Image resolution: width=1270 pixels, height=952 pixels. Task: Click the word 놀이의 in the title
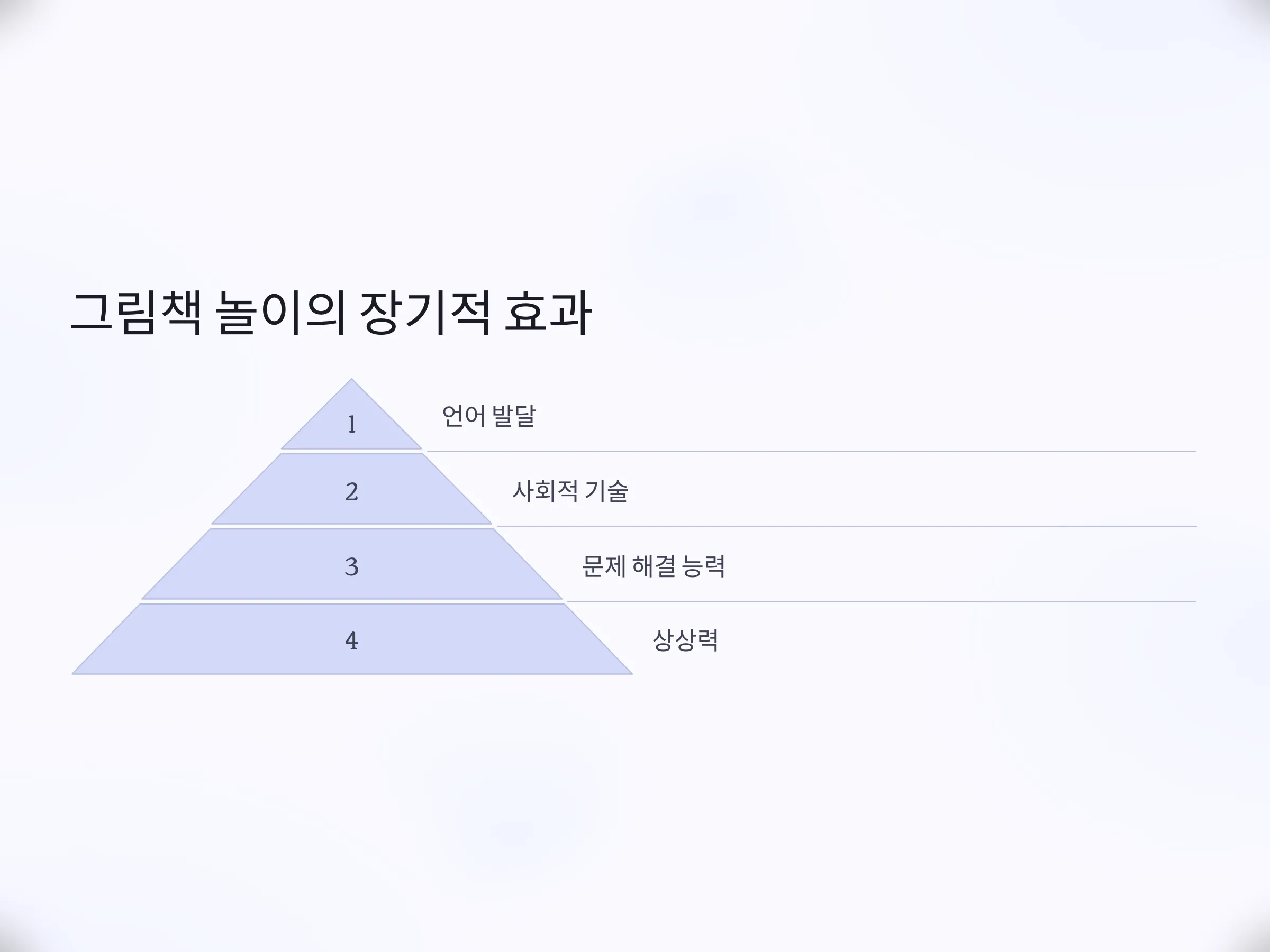pyautogui.click(x=282, y=313)
